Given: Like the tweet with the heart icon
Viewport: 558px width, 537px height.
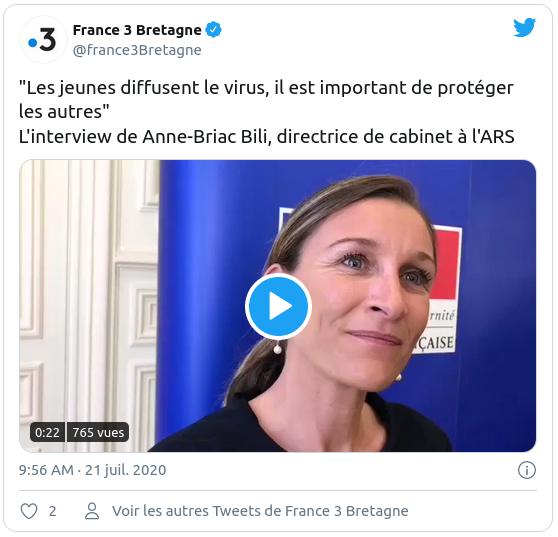Looking at the screenshot, I should pyautogui.click(x=29, y=511).
